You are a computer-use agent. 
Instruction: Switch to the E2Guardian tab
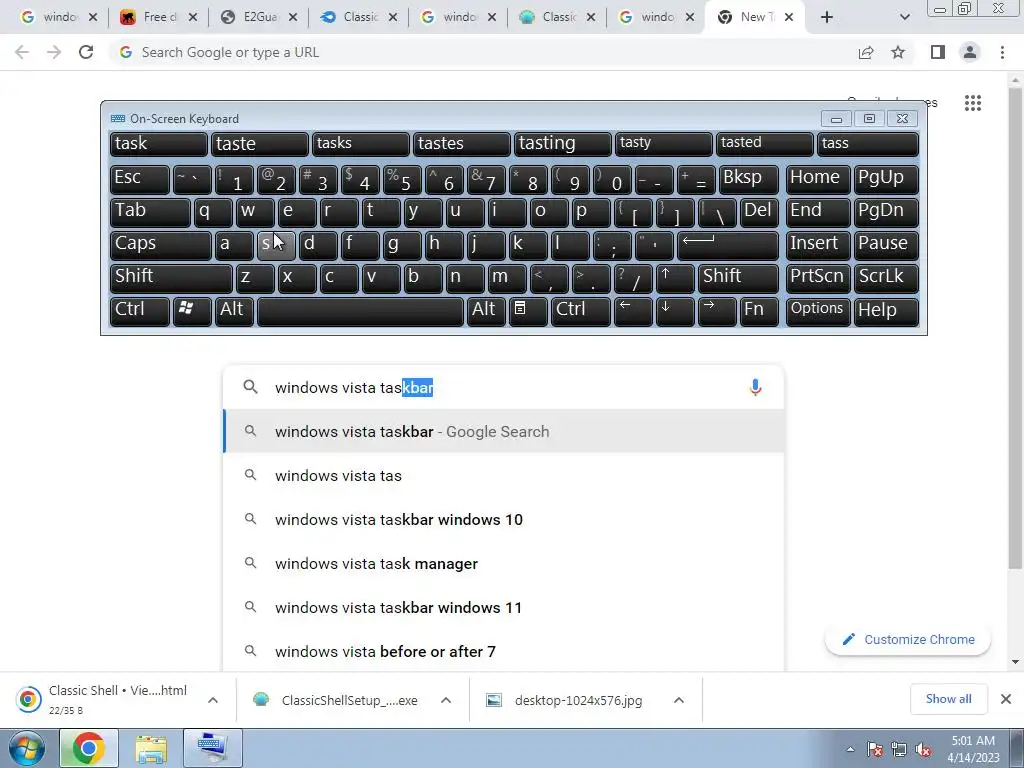click(259, 17)
